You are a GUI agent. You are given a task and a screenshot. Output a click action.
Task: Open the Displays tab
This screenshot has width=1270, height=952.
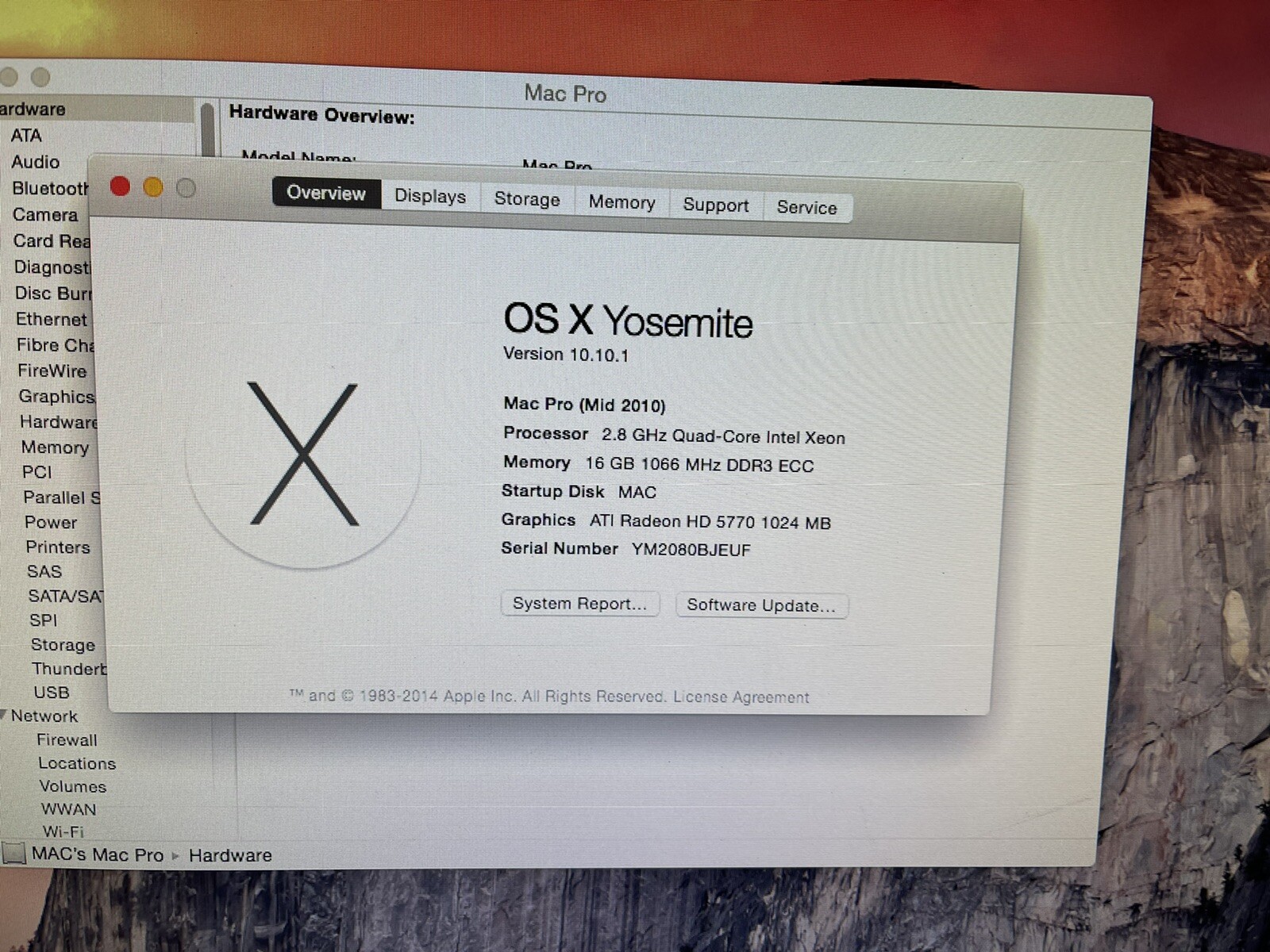coord(430,196)
